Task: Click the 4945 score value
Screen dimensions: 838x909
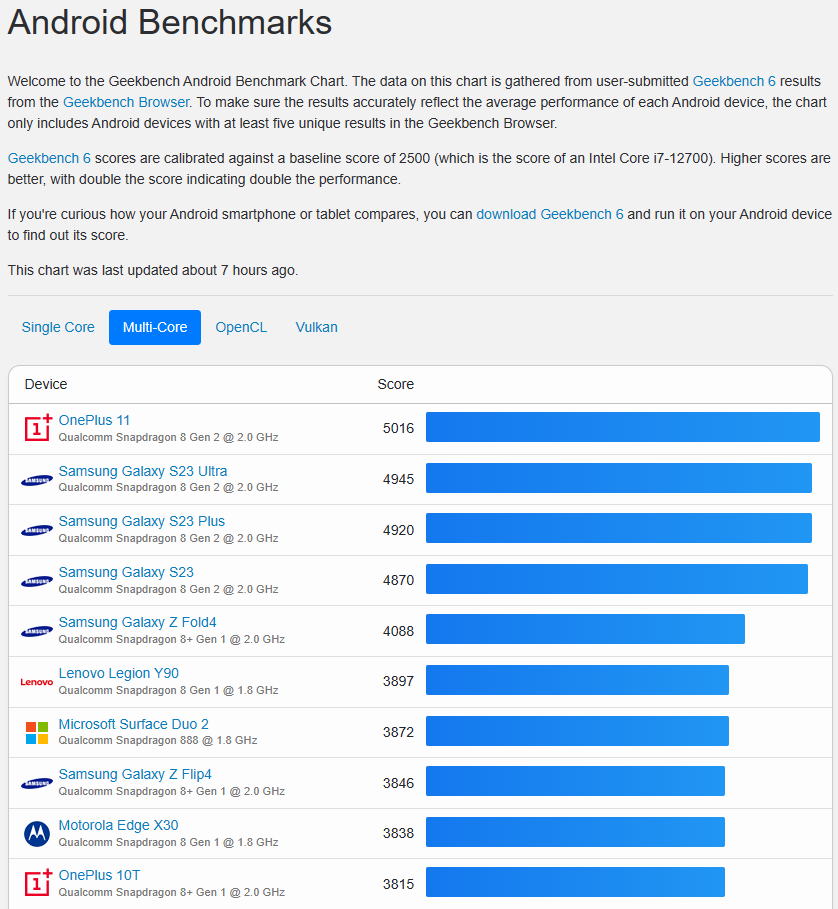Action: [x=398, y=479]
